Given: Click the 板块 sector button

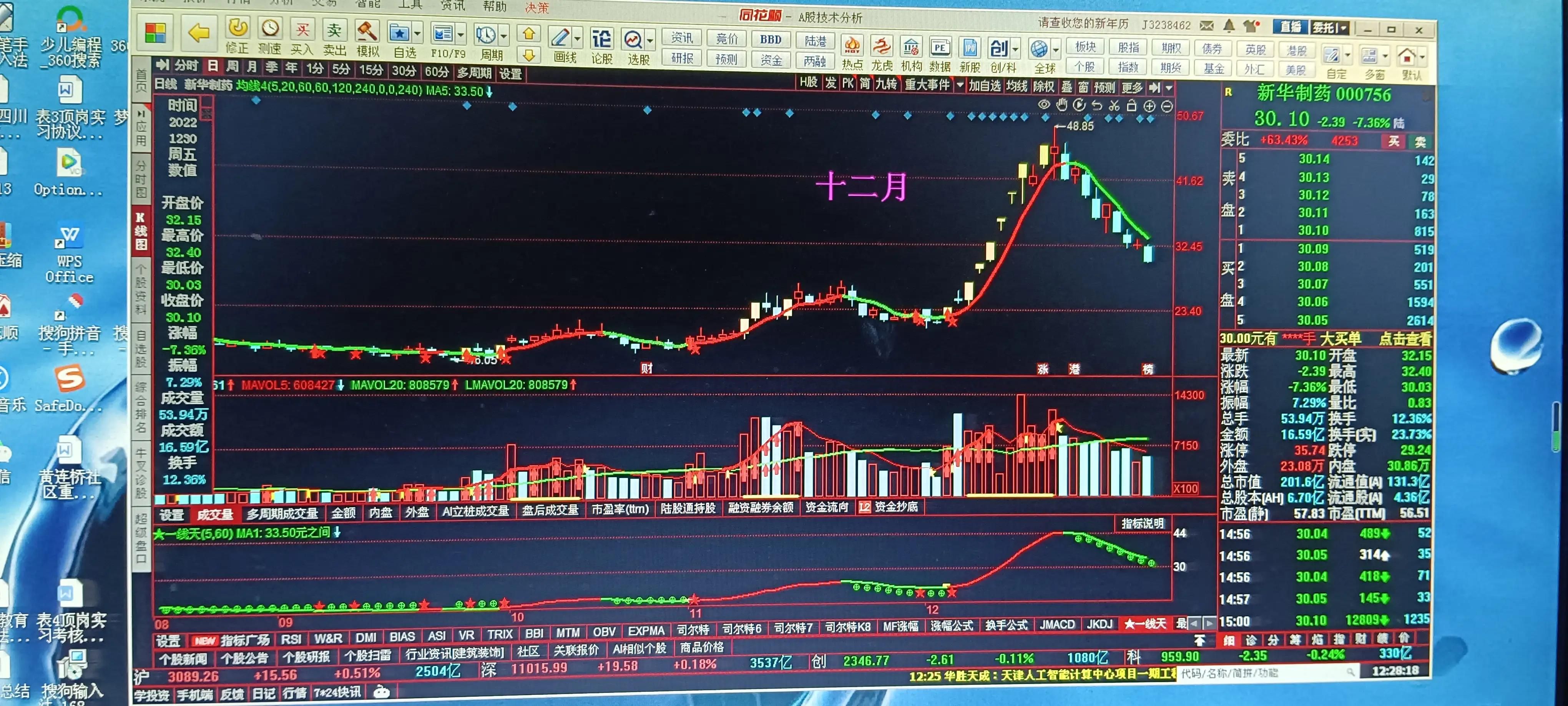Looking at the screenshot, I should (1085, 48).
